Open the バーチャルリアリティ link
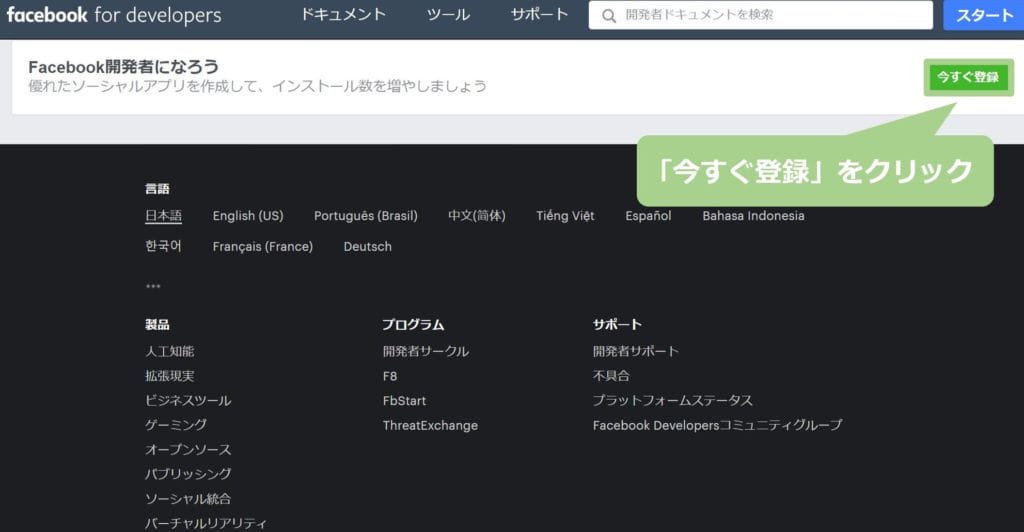The width and height of the screenshot is (1024, 532). point(206,524)
